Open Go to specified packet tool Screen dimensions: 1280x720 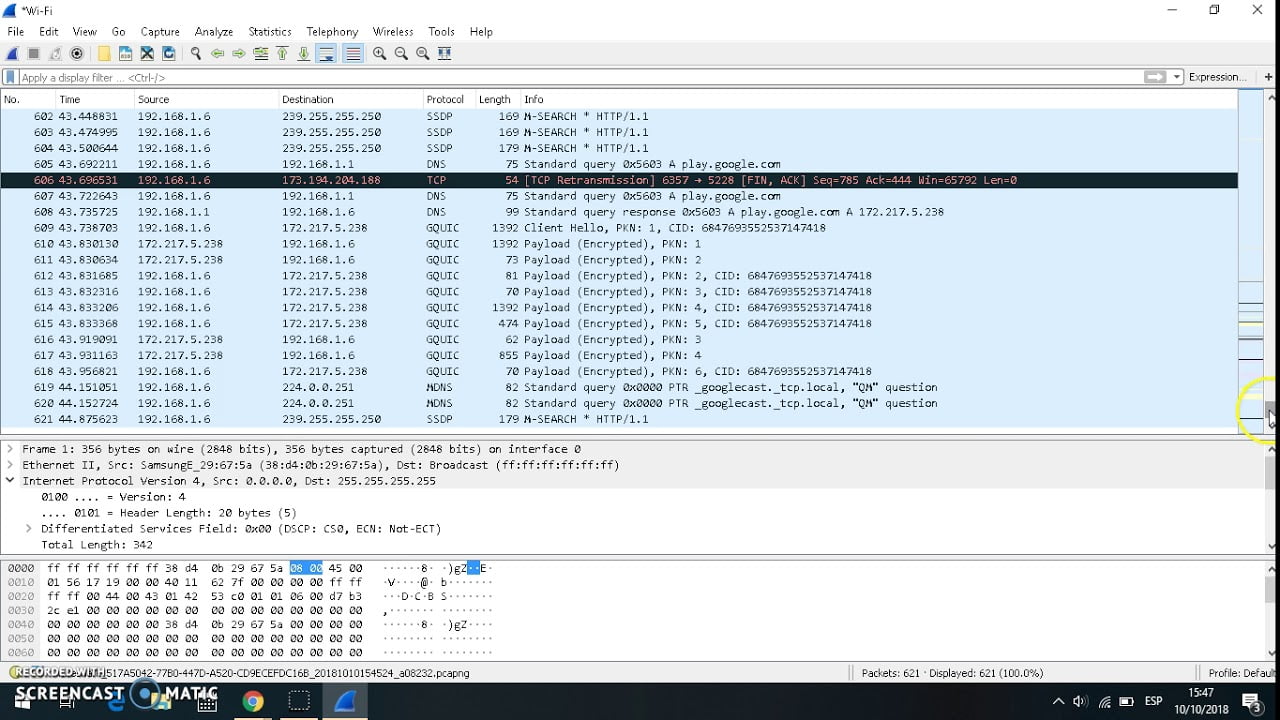261,54
